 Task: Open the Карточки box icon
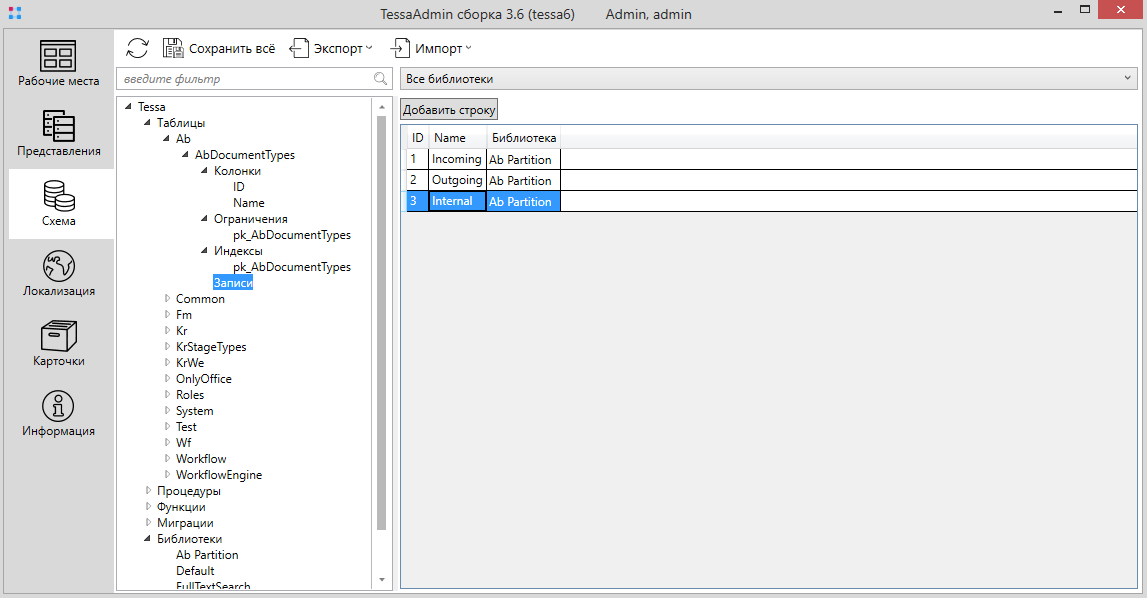58,336
